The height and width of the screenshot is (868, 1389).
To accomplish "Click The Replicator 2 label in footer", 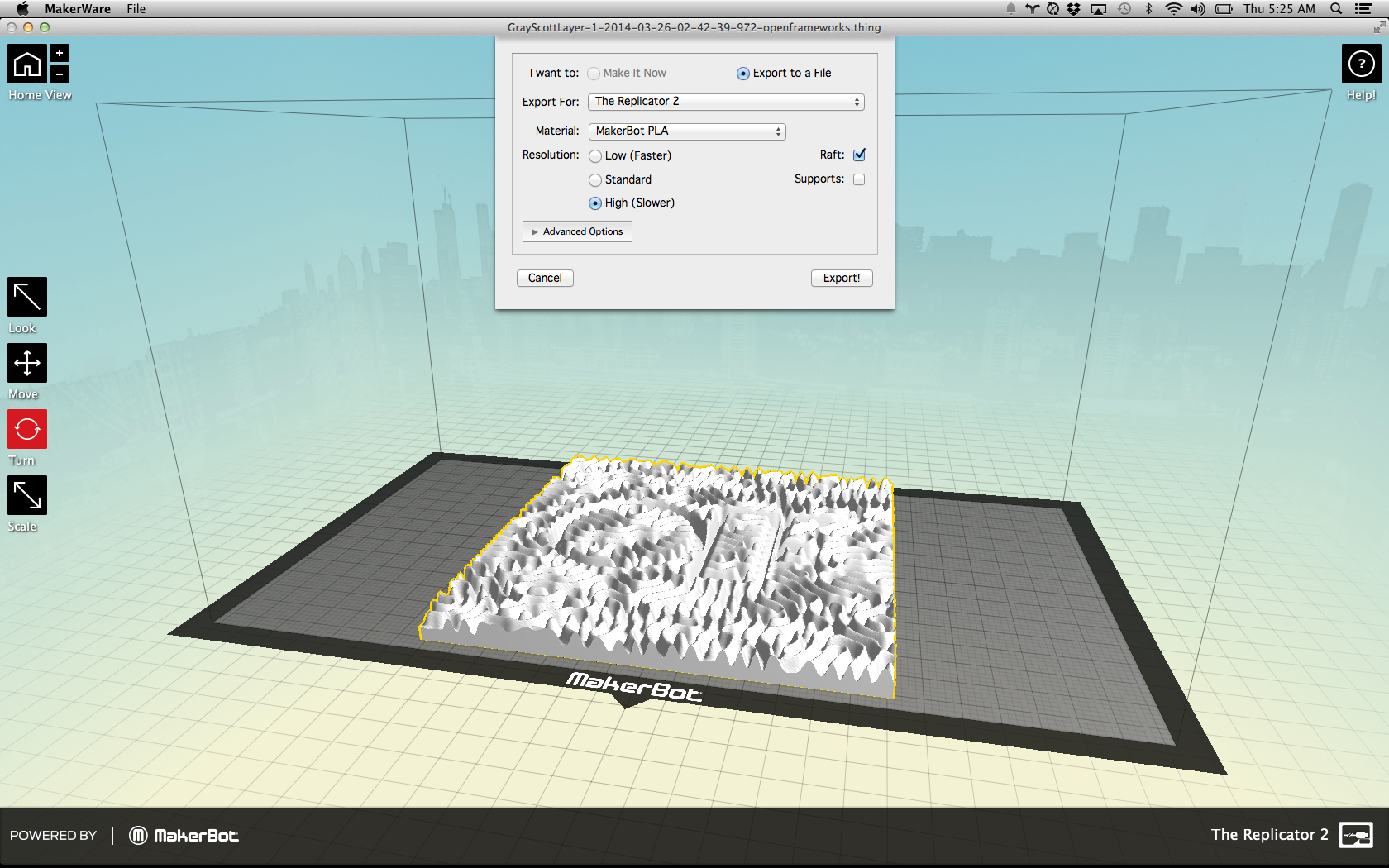I will click(1270, 835).
